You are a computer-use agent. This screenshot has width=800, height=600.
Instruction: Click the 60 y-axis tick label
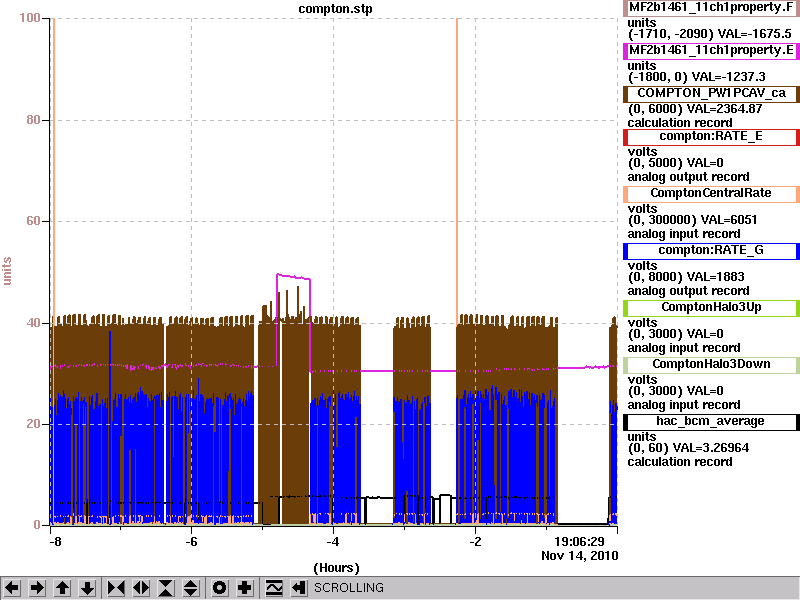(x=33, y=221)
